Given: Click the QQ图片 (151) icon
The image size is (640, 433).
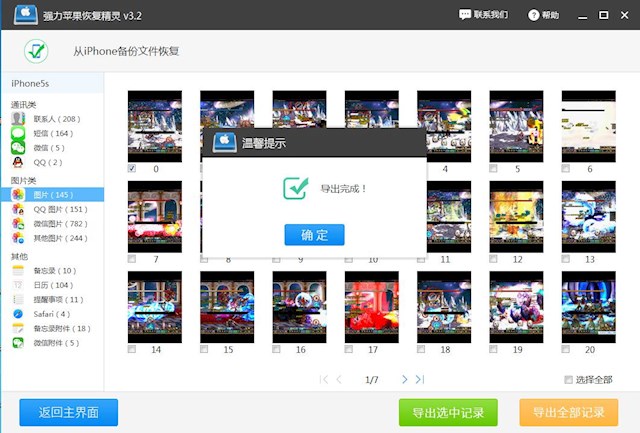Looking at the screenshot, I should click(18, 209).
